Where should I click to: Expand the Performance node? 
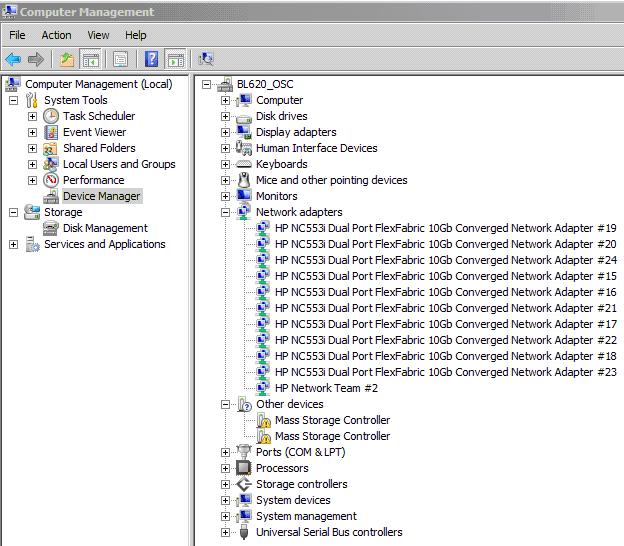(x=33, y=180)
